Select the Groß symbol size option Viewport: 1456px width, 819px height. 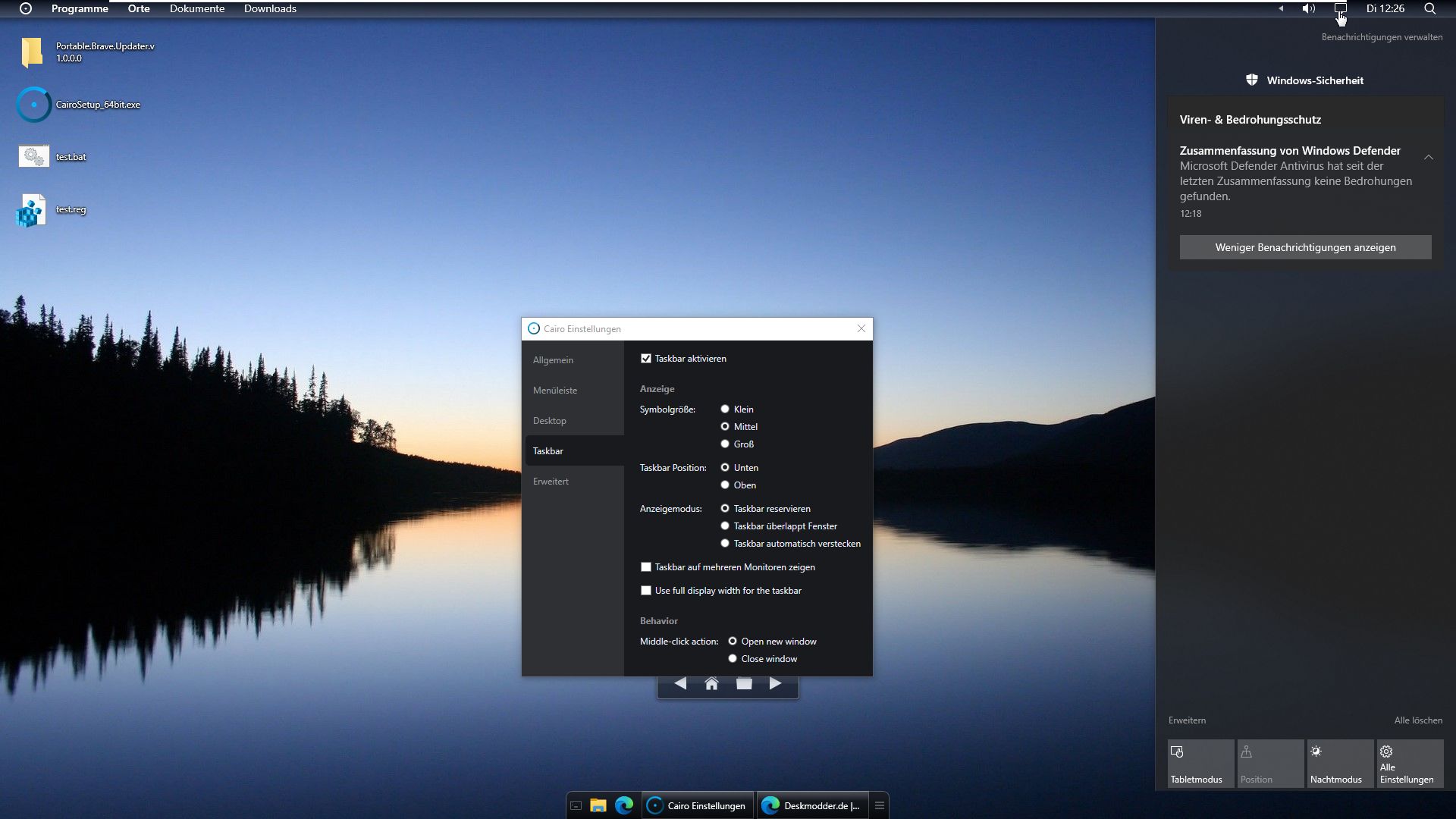click(725, 444)
